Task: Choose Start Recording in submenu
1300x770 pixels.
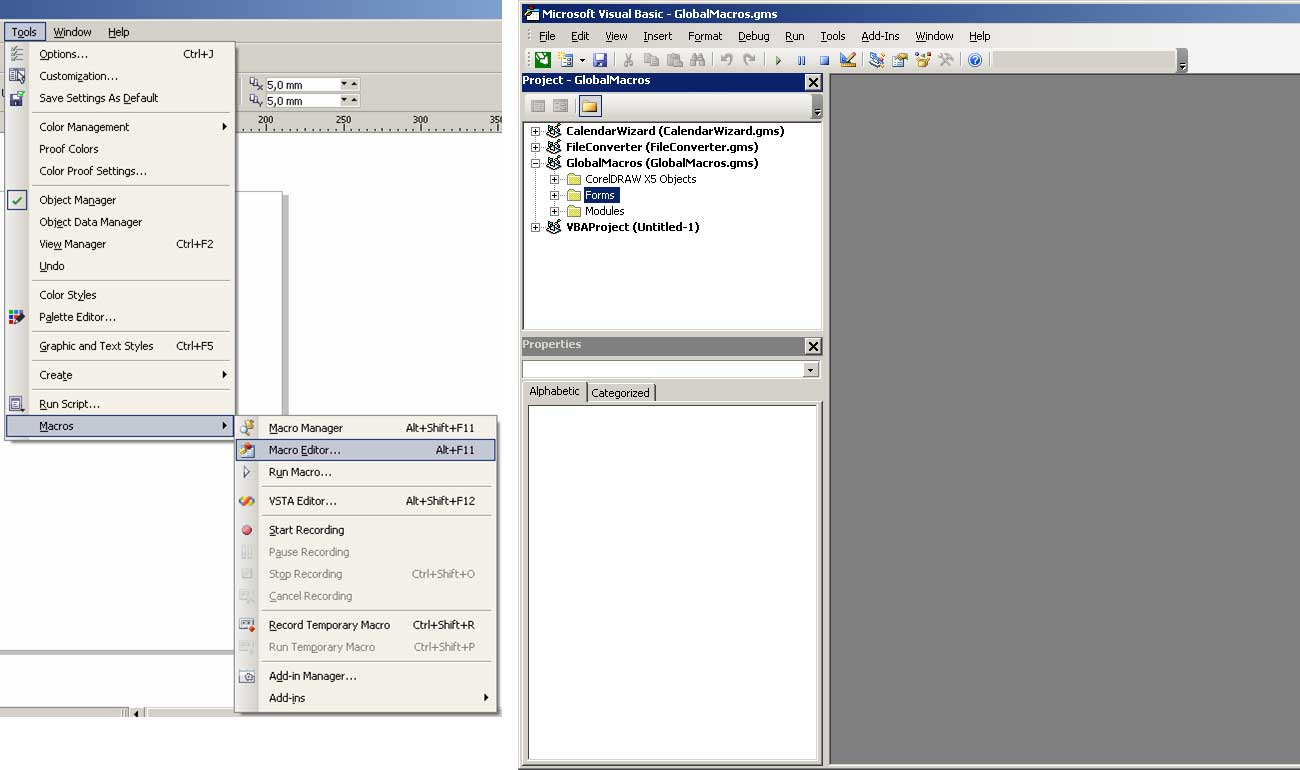Action: [365, 530]
